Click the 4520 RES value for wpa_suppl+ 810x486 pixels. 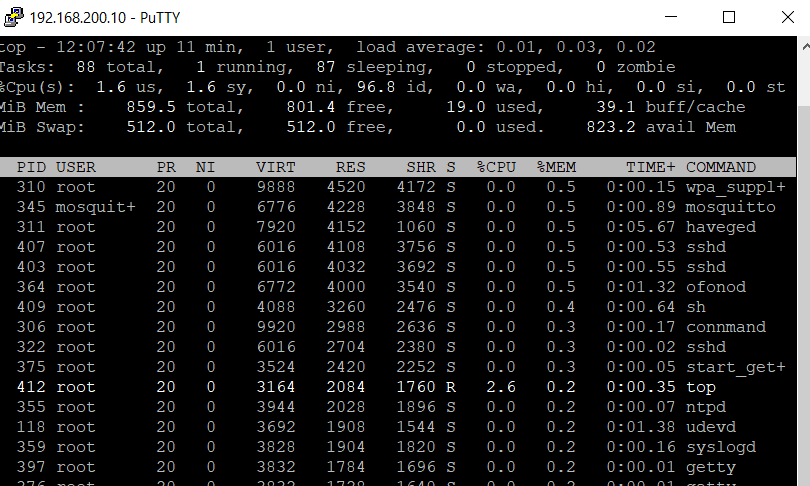tap(346, 187)
